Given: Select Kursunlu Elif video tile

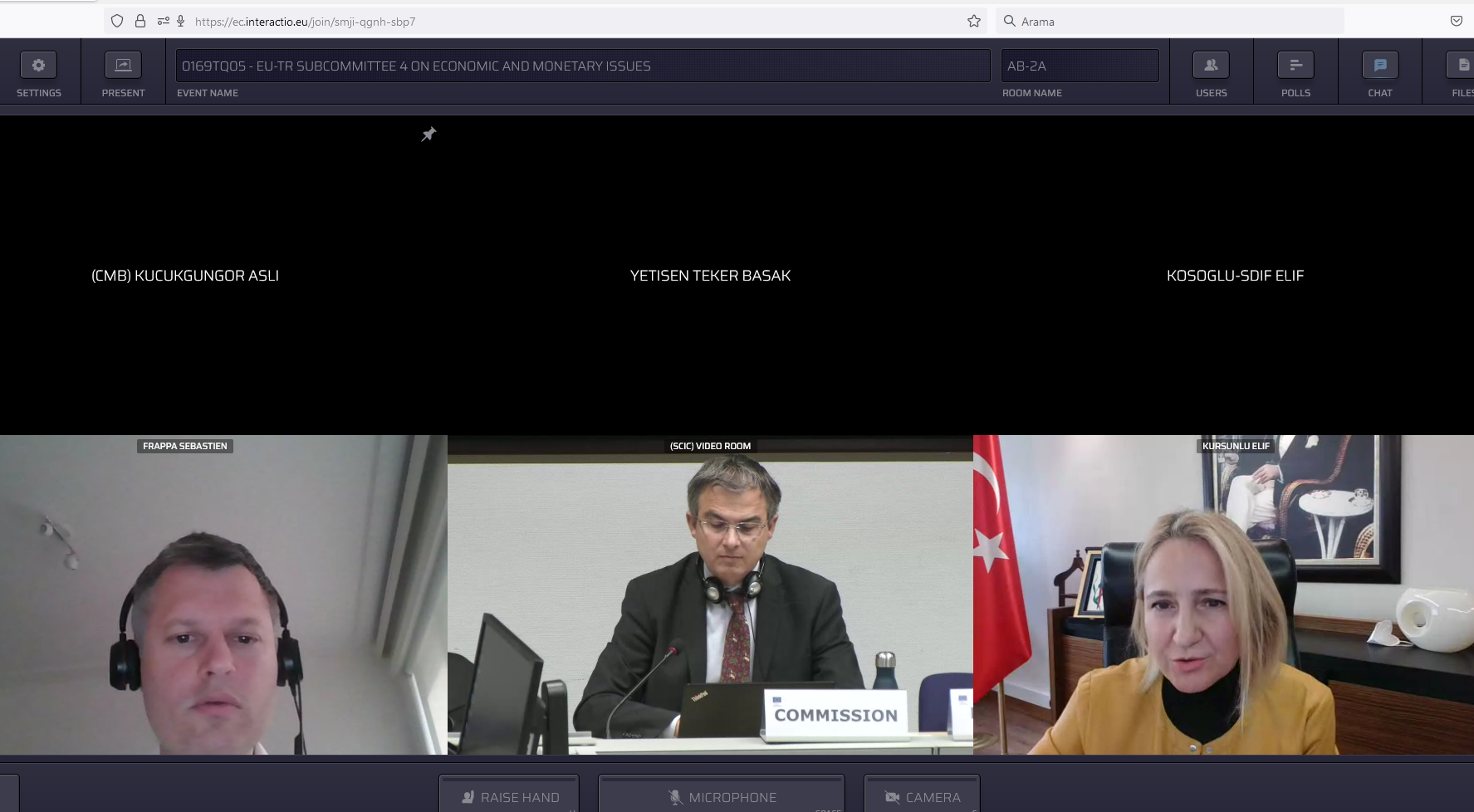Looking at the screenshot, I should (x=1223, y=594).
